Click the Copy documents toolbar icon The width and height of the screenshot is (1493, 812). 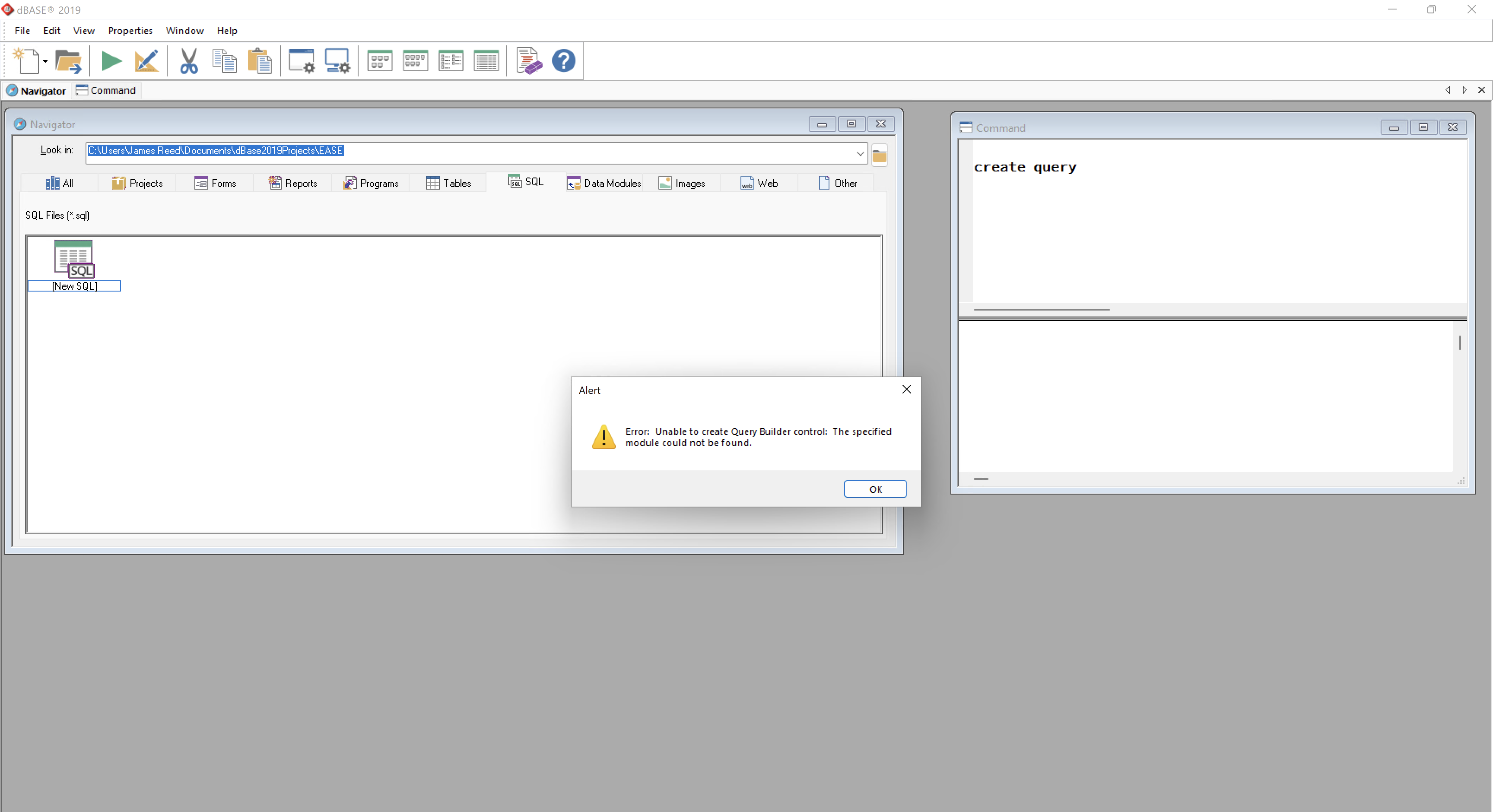point(224,61)
